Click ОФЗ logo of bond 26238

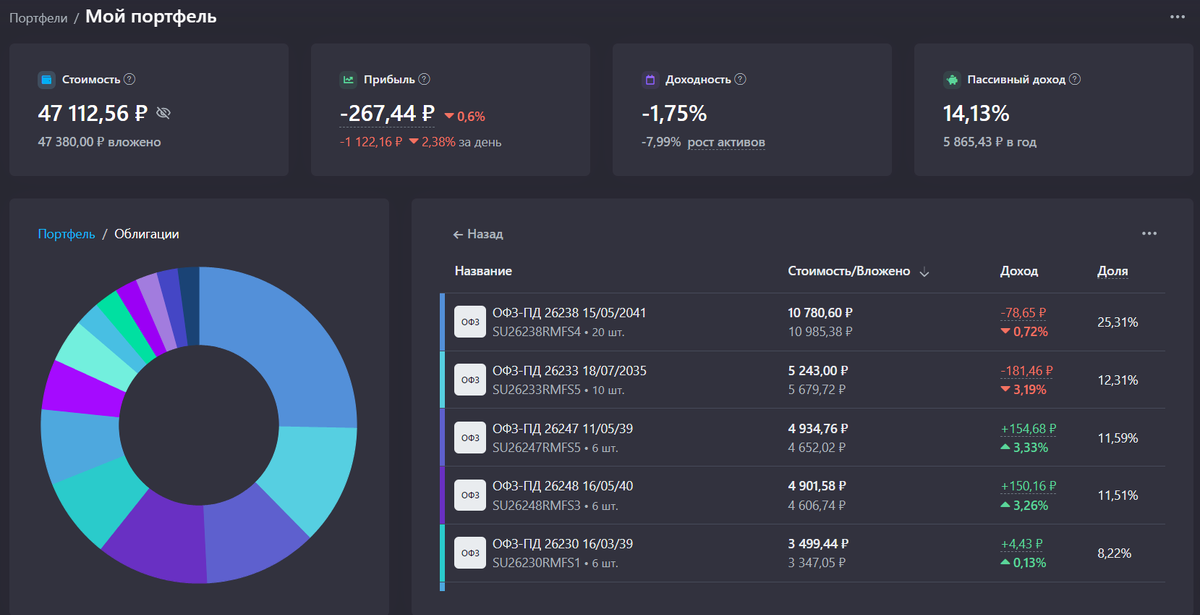pyautogui.click(x=470, y=322)
